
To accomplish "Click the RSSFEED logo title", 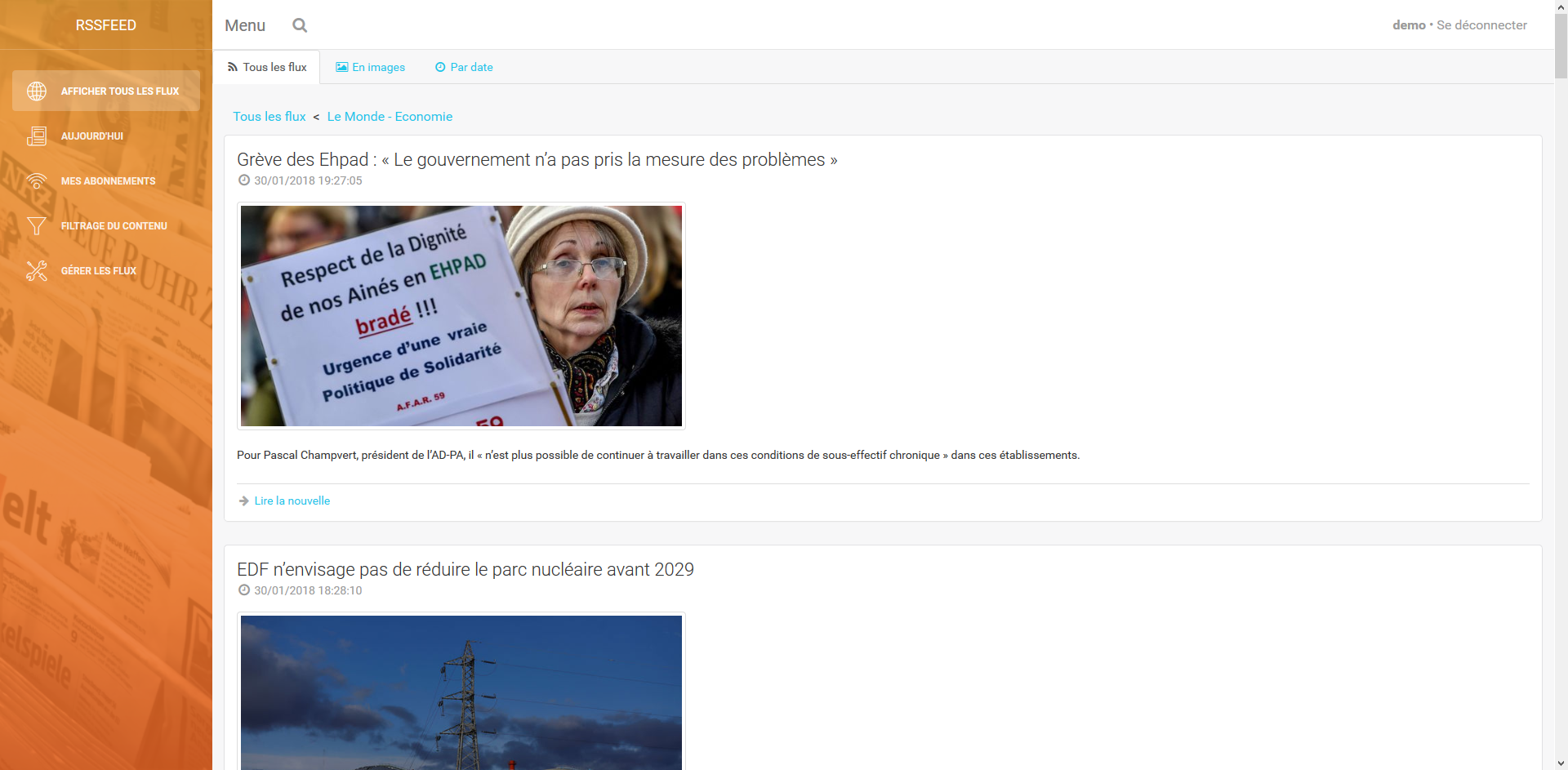I will 106,25.
